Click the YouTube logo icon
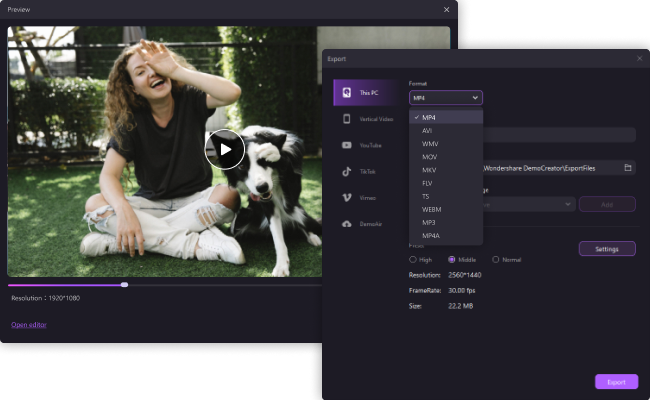The width and height of the screenshot is (650, 400). [347, 145]
